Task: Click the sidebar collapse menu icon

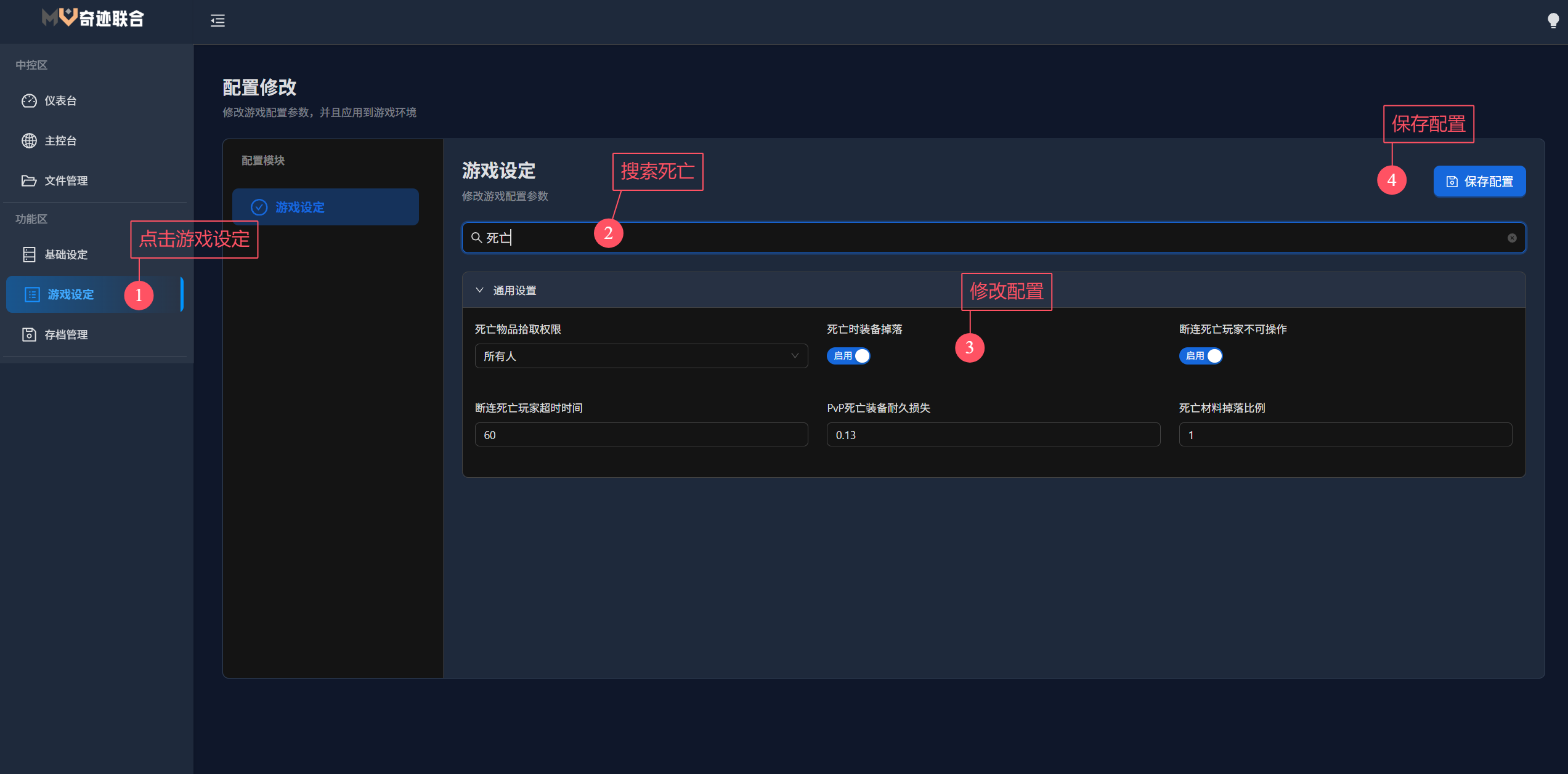Action: 217,21
